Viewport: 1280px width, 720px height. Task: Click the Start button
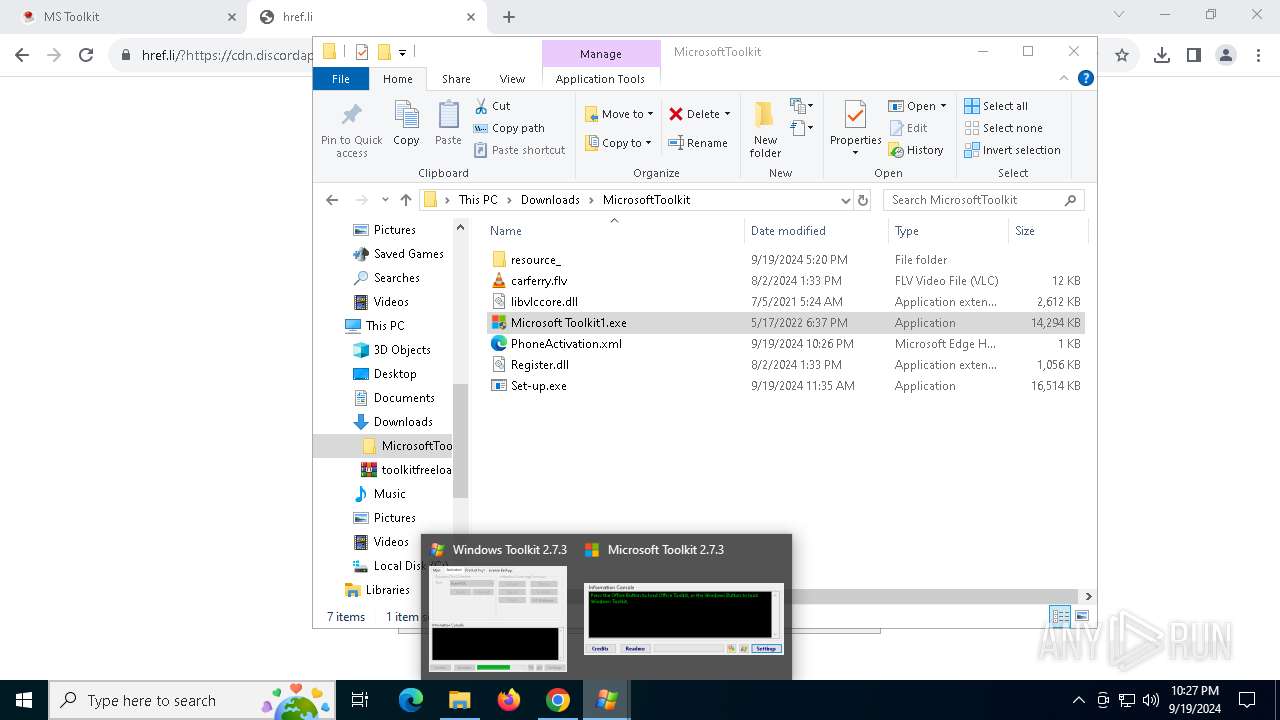24,700
